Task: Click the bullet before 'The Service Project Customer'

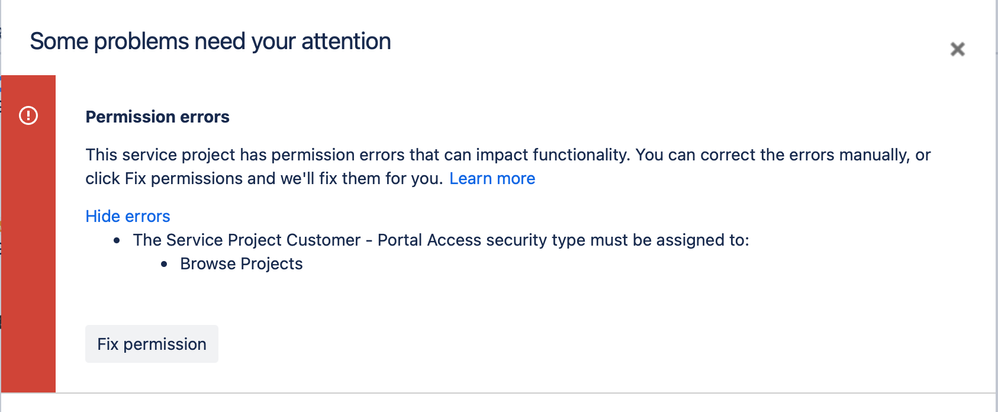Action: 116,241
